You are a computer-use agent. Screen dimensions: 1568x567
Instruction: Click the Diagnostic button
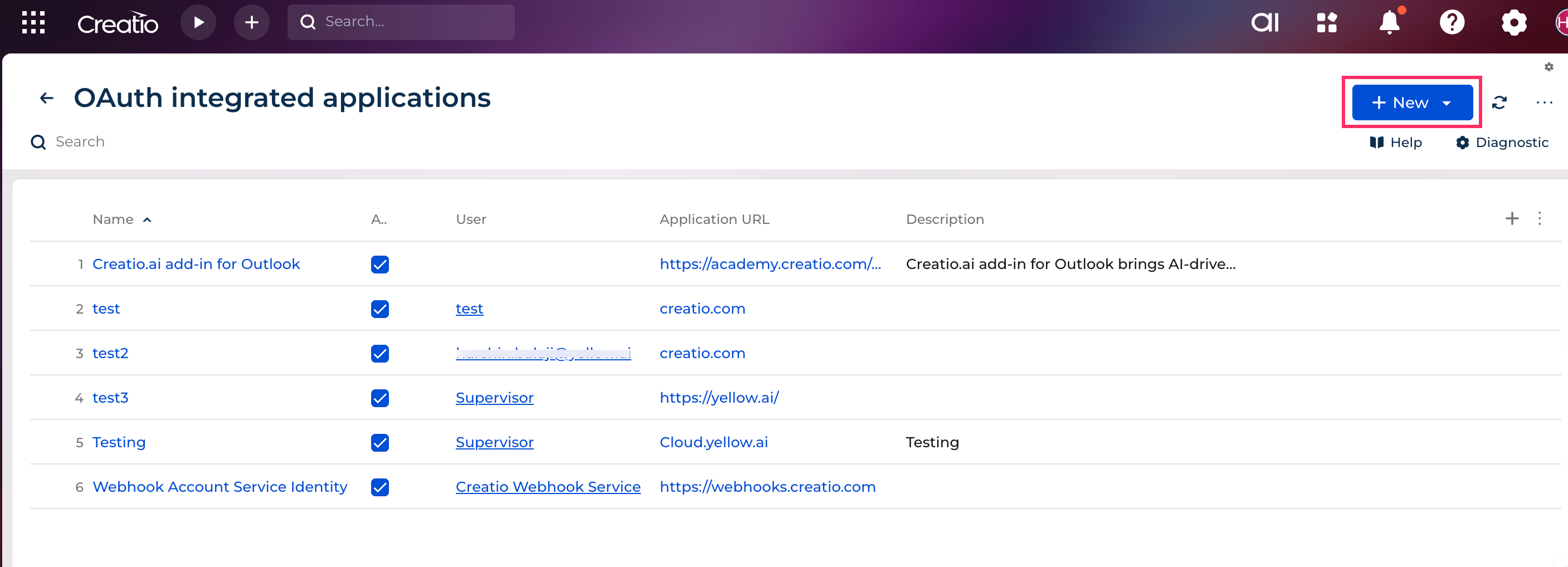1502,143
